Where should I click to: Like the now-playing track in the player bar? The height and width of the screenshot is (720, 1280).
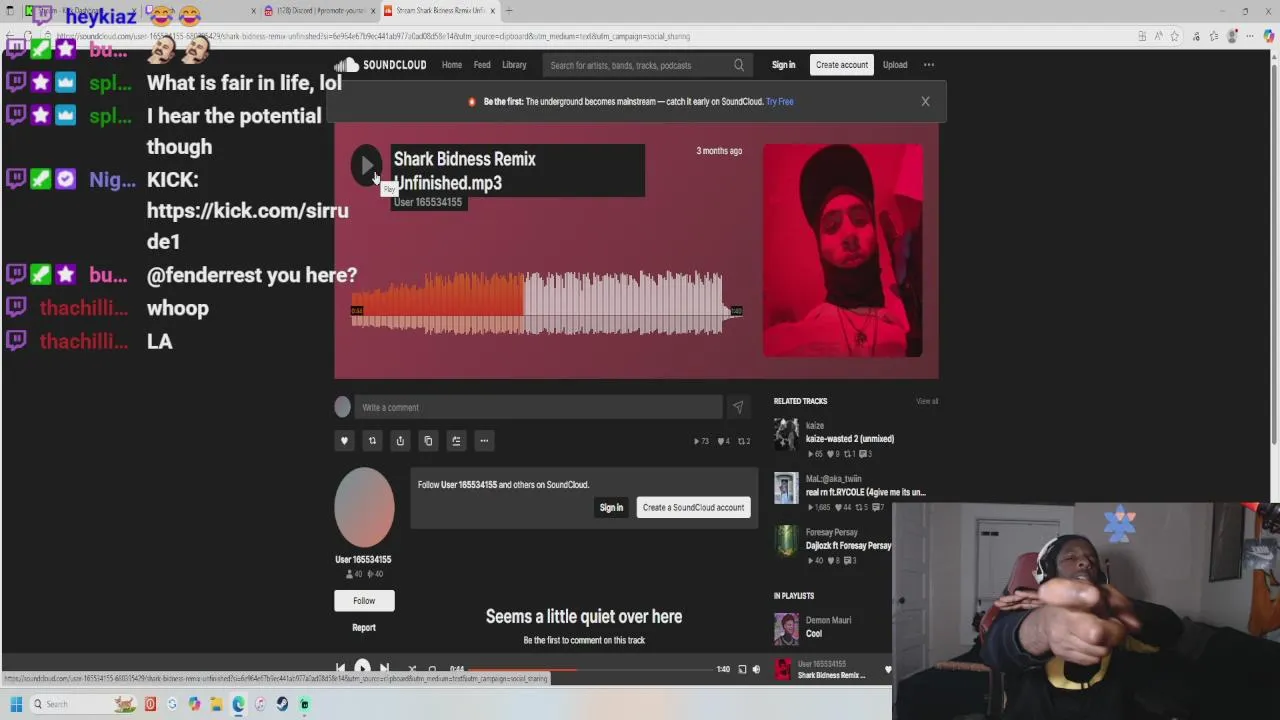pos(887,669)
